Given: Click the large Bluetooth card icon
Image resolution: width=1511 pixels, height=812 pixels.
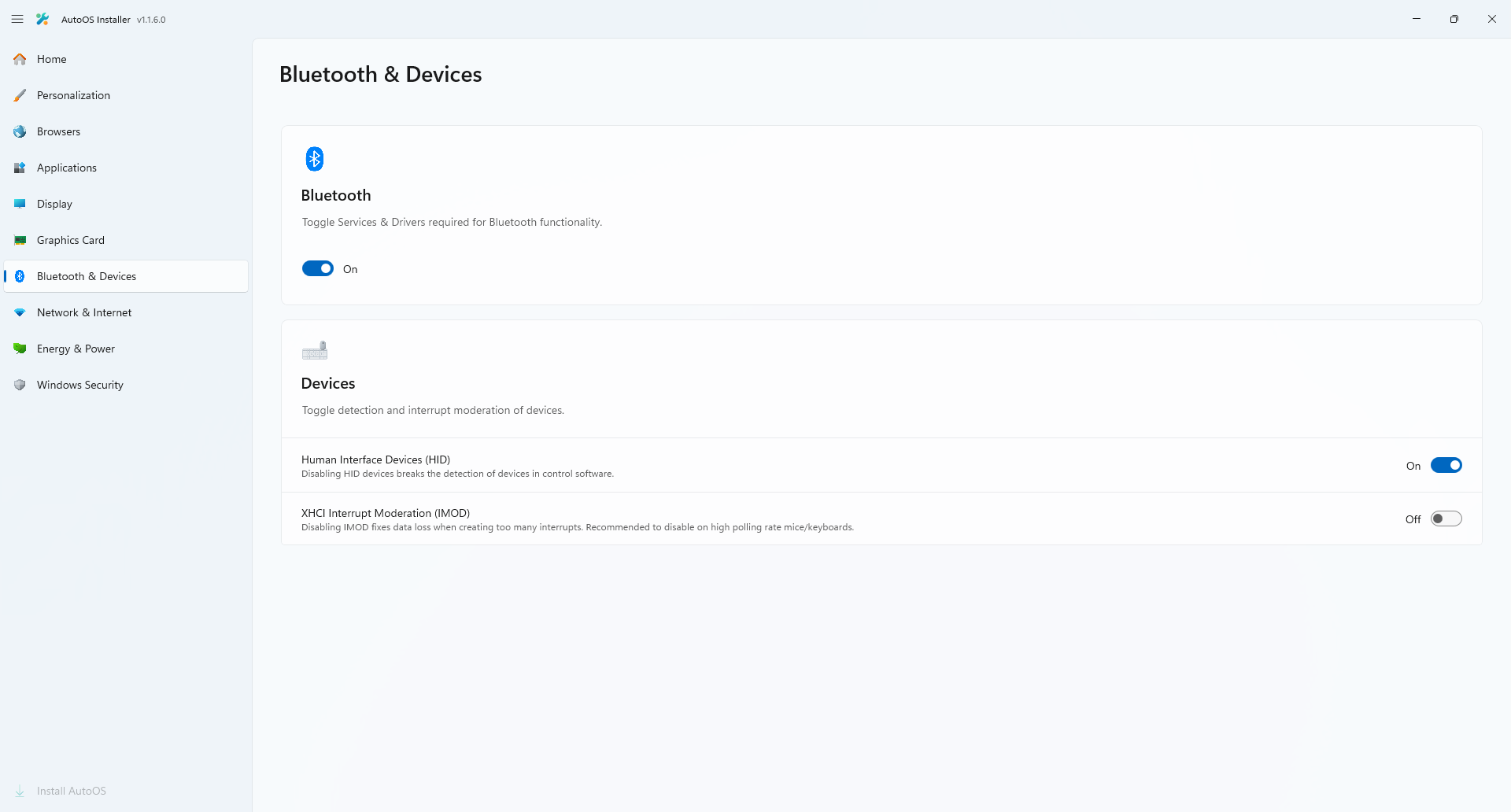Looking at the screenshot, I should click(x=315, y=159).
